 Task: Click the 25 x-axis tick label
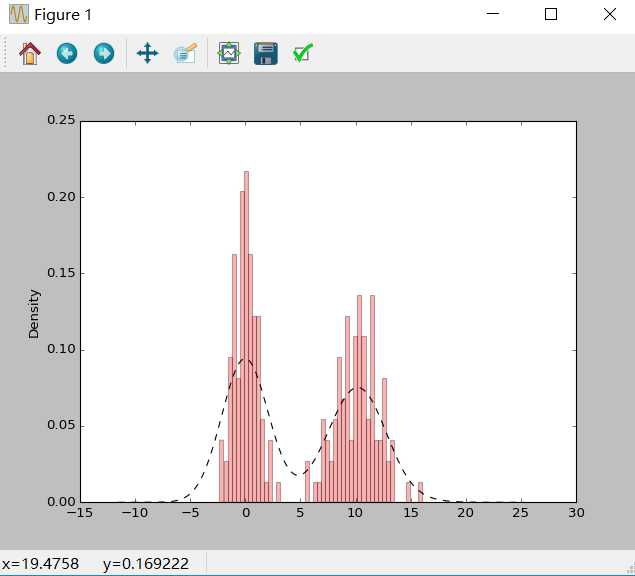520,513
